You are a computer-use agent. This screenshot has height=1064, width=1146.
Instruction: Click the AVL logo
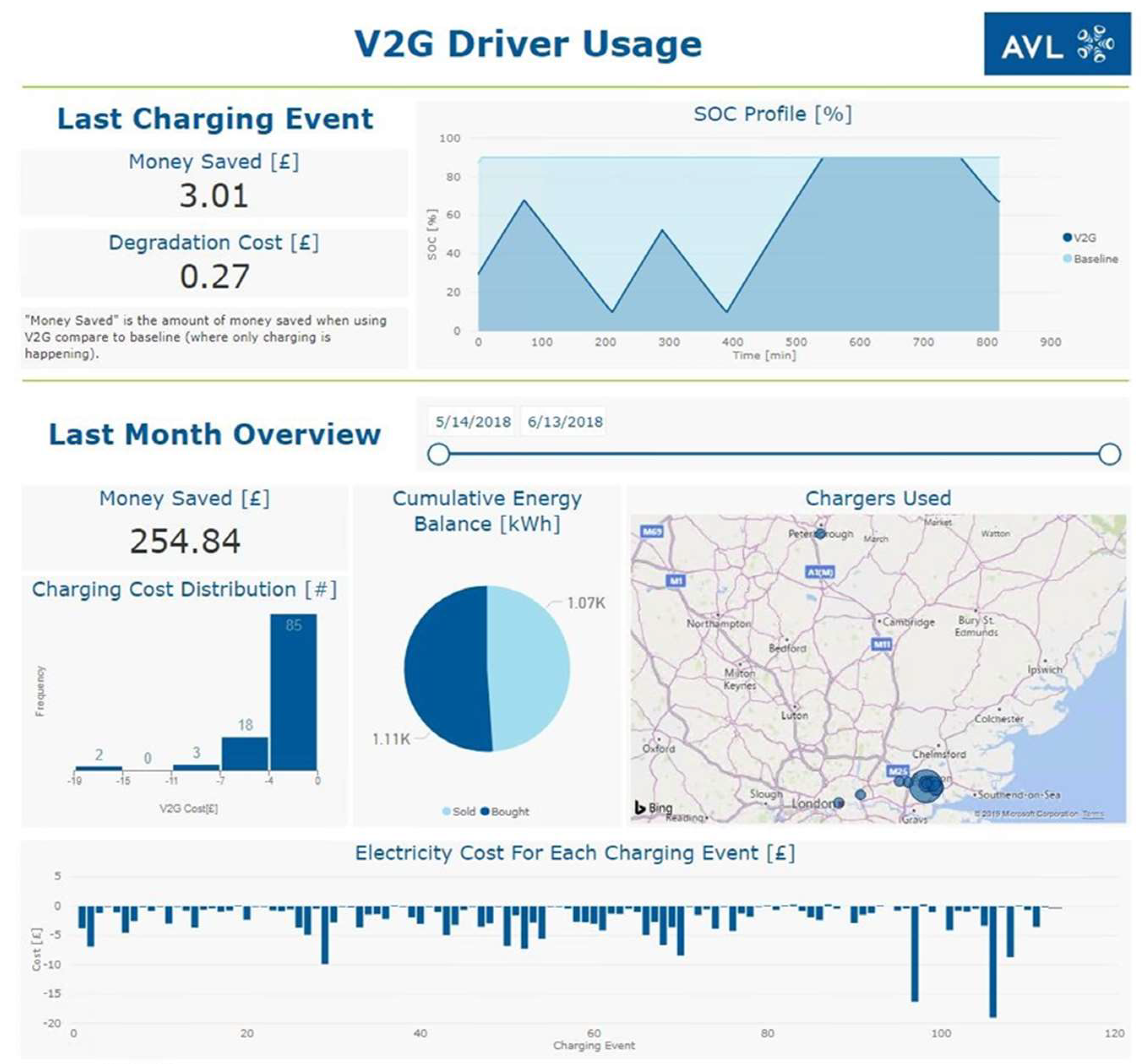(1057, 44)
